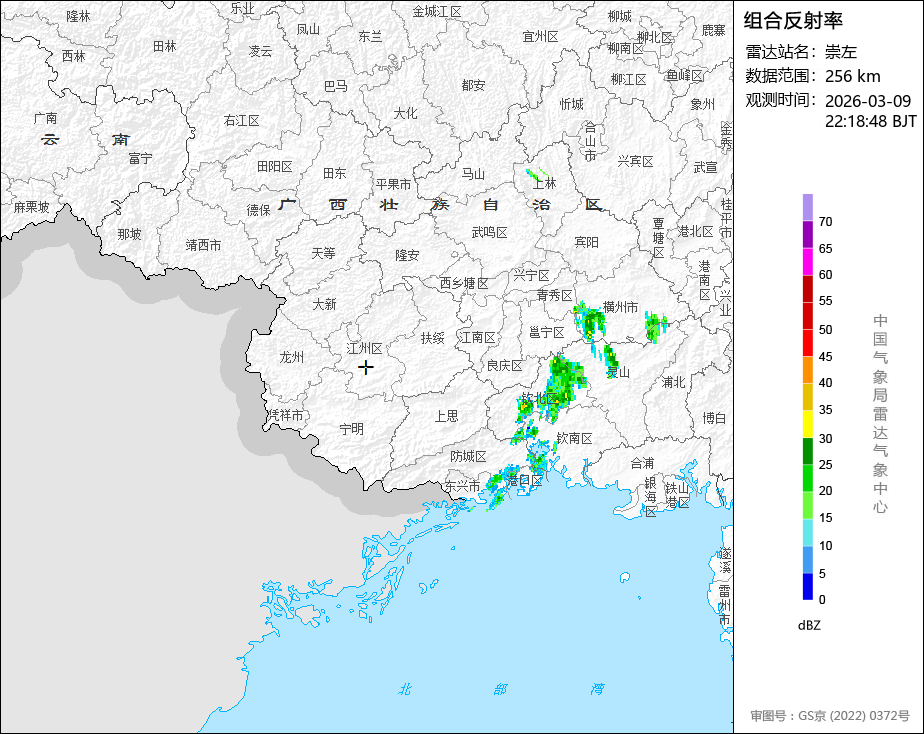Click the 钦北区 label
Screen dimensions: 924x734
[x=539, y=399]
